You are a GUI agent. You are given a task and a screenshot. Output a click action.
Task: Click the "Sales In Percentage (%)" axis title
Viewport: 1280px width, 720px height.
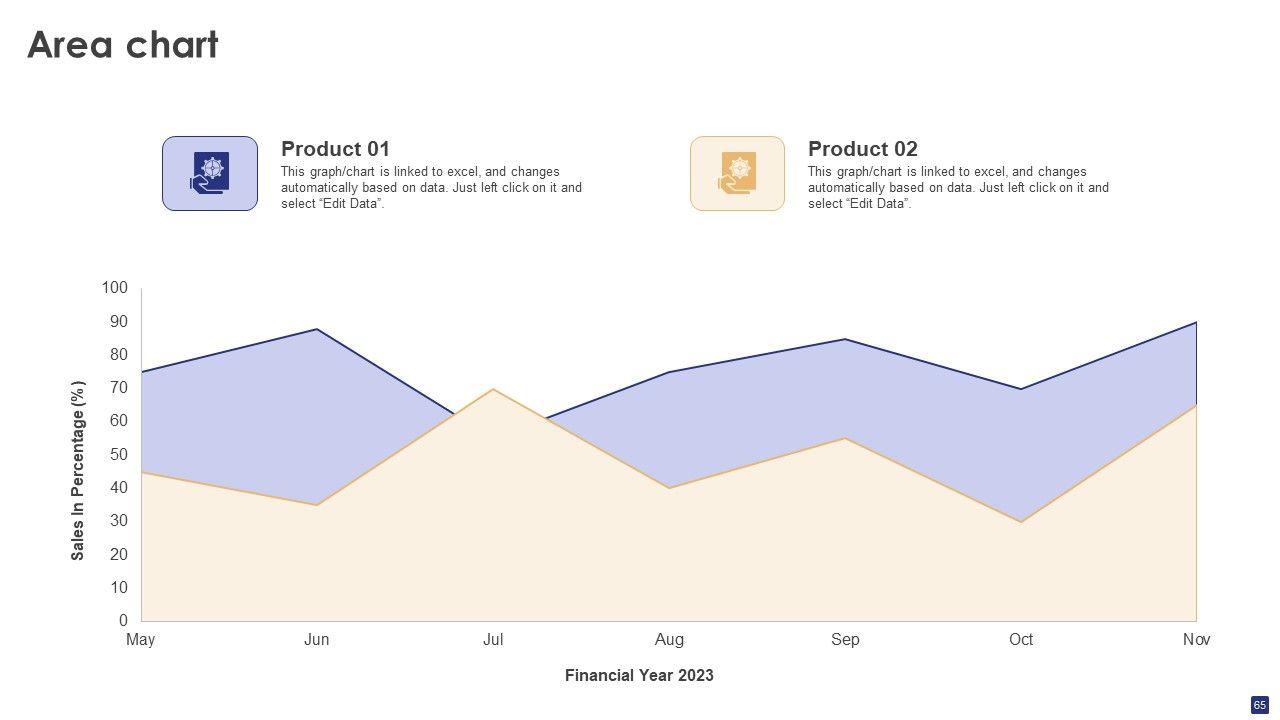[79, 470]
